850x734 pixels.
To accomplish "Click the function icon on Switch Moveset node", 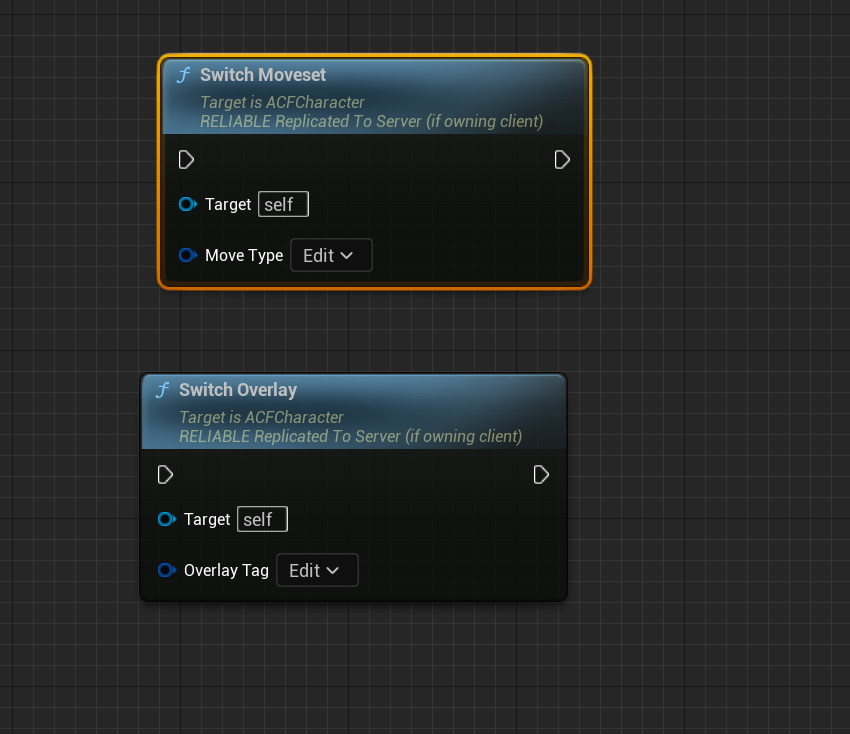I will pos(183,75).
